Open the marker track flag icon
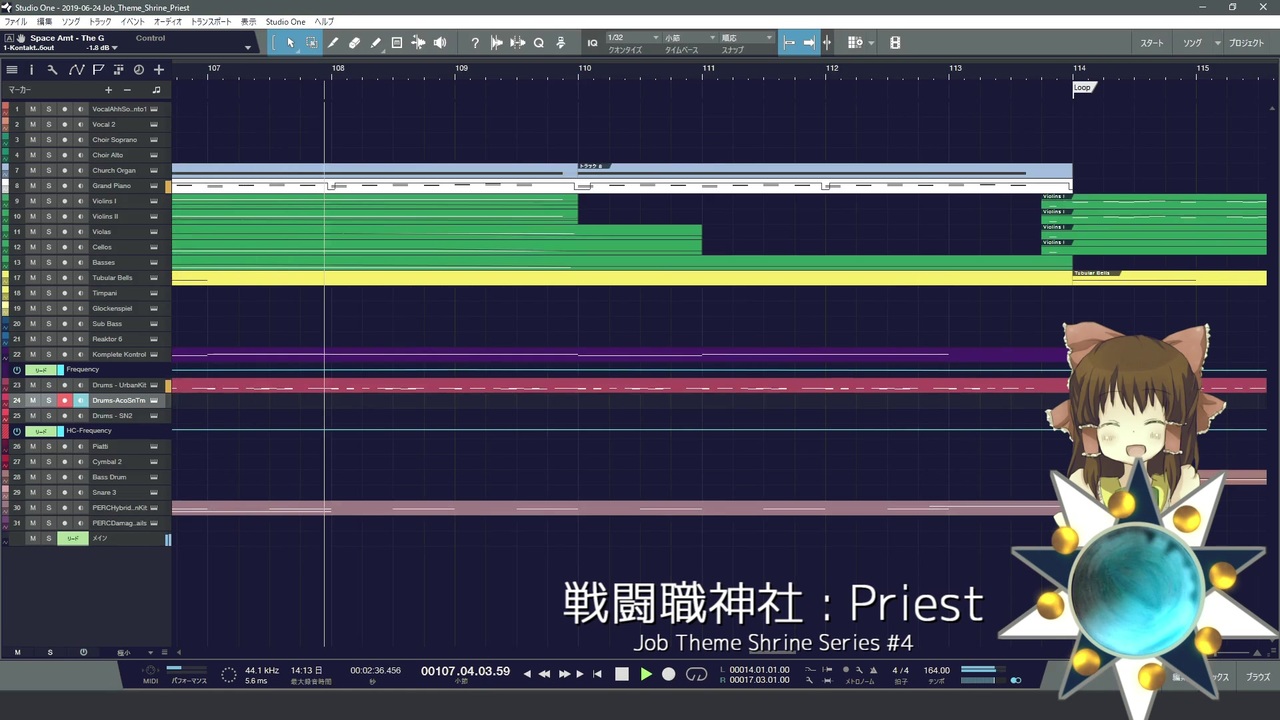Screen dimensions: 1280x720 98,70
